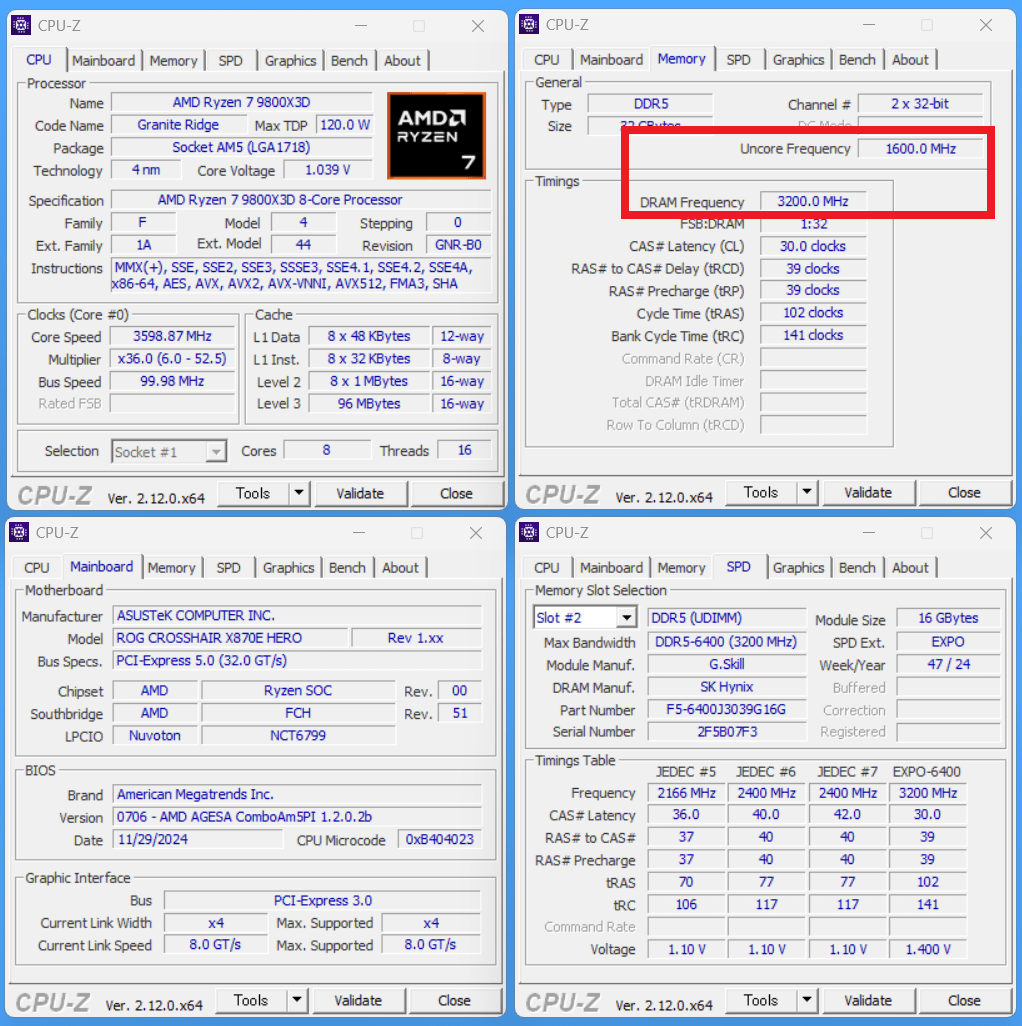Screen dimensions: 1022x1026
Task: Open About tab in the Mainboard window
Action: [x=400, y=568]
